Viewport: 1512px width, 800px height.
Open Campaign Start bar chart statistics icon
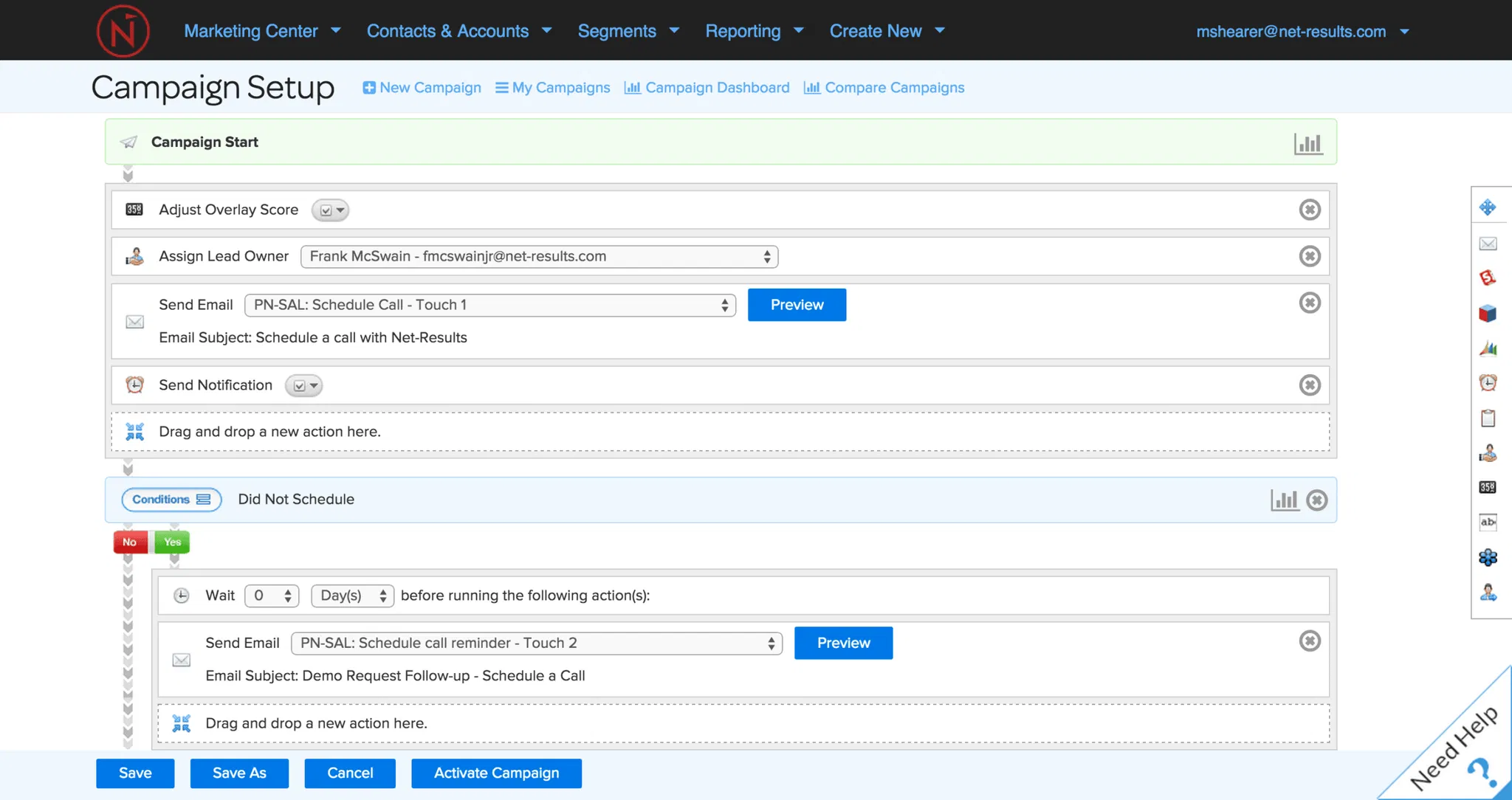coord(1307,143)
